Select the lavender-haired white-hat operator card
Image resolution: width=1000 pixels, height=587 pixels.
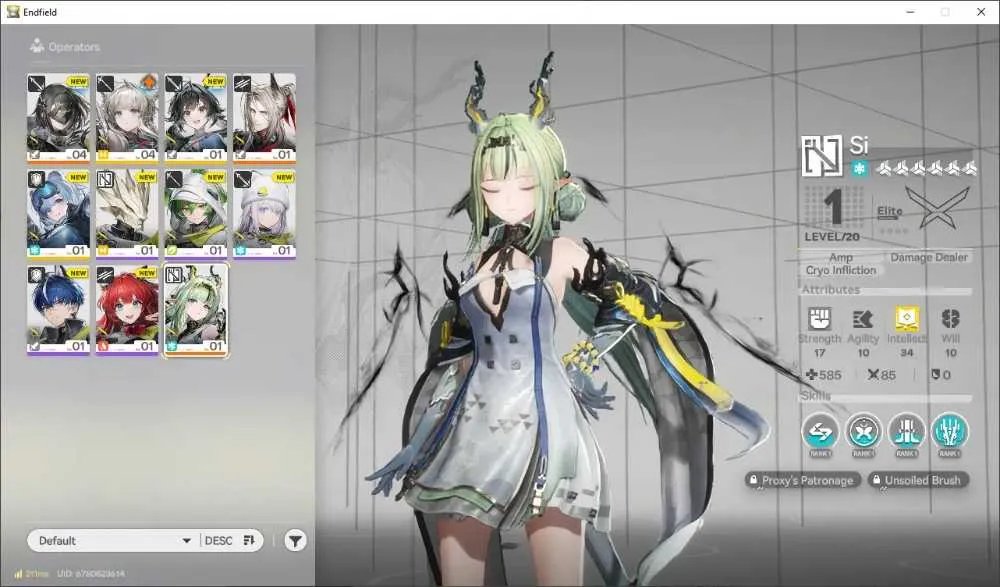tap(264, 214)
